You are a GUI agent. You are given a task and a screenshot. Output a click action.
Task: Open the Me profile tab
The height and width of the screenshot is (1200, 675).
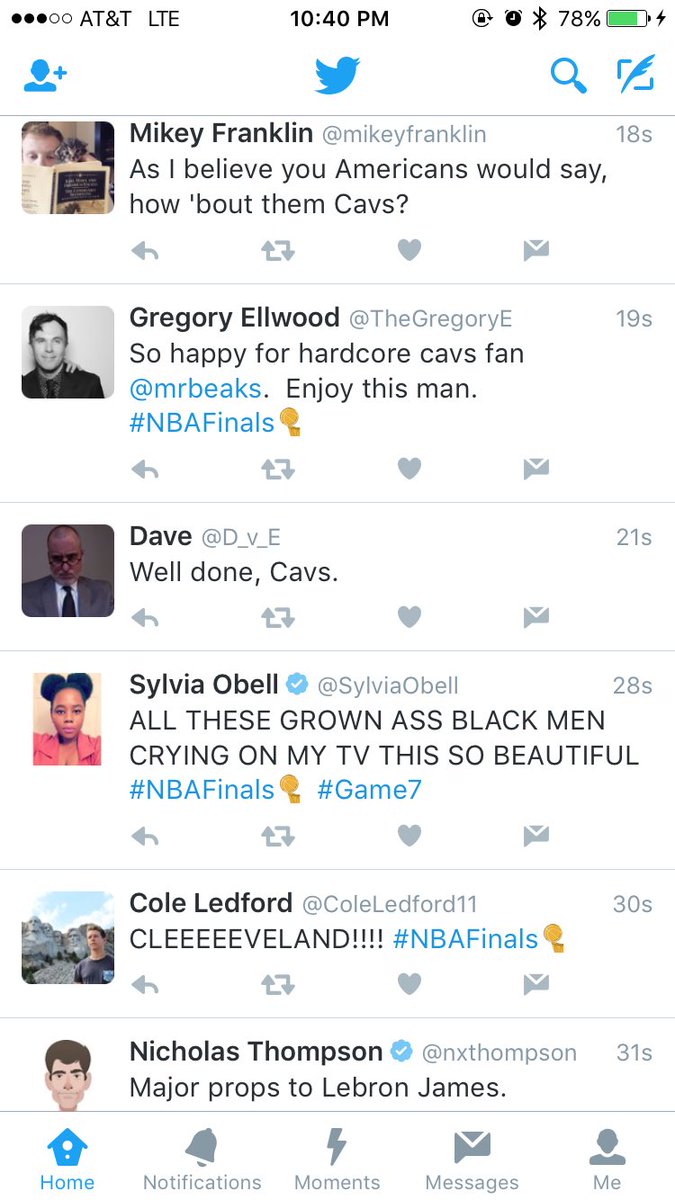pos(607,1160)
